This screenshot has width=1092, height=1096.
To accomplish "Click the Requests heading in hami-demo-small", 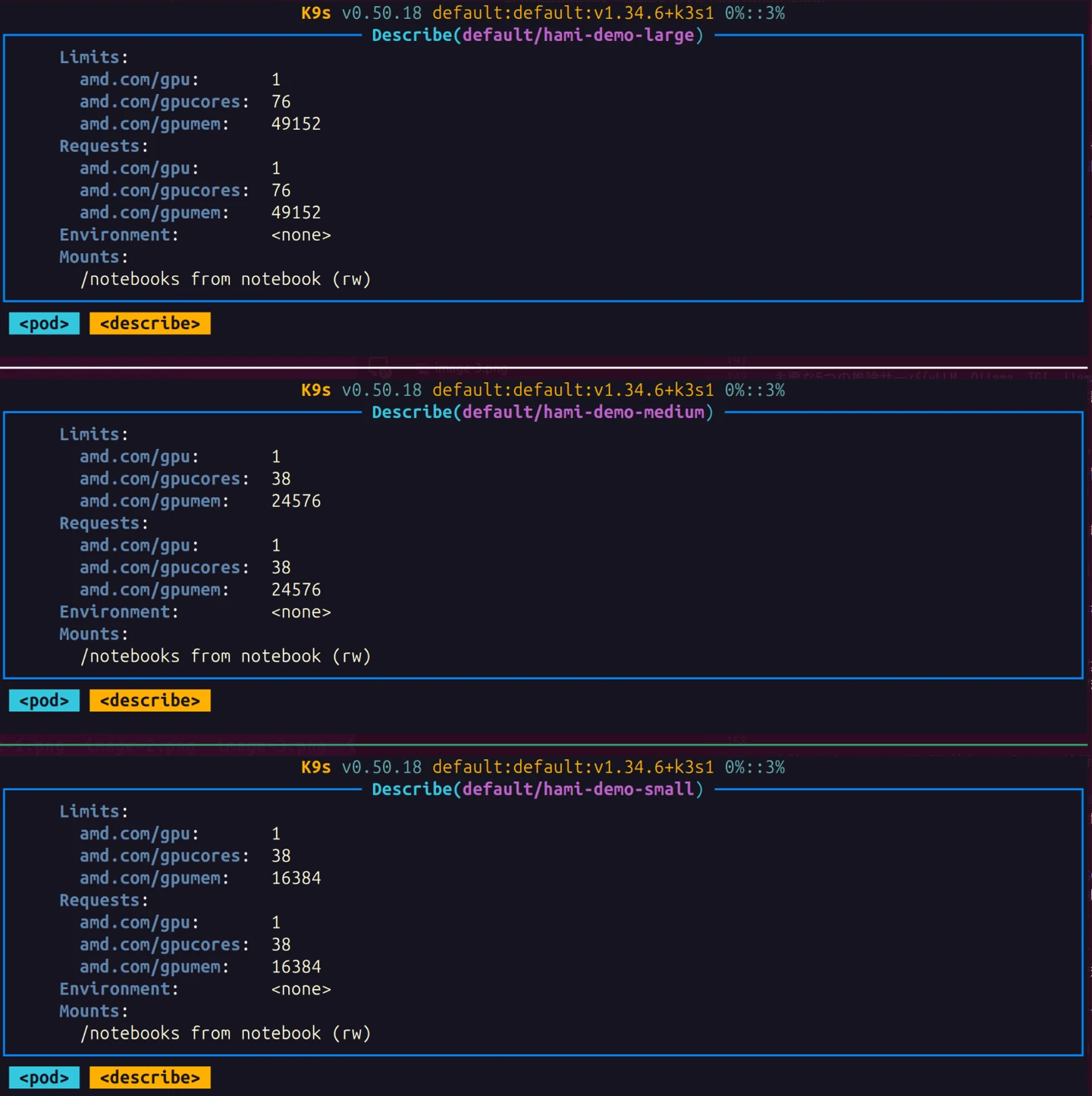I will (104, 900).
